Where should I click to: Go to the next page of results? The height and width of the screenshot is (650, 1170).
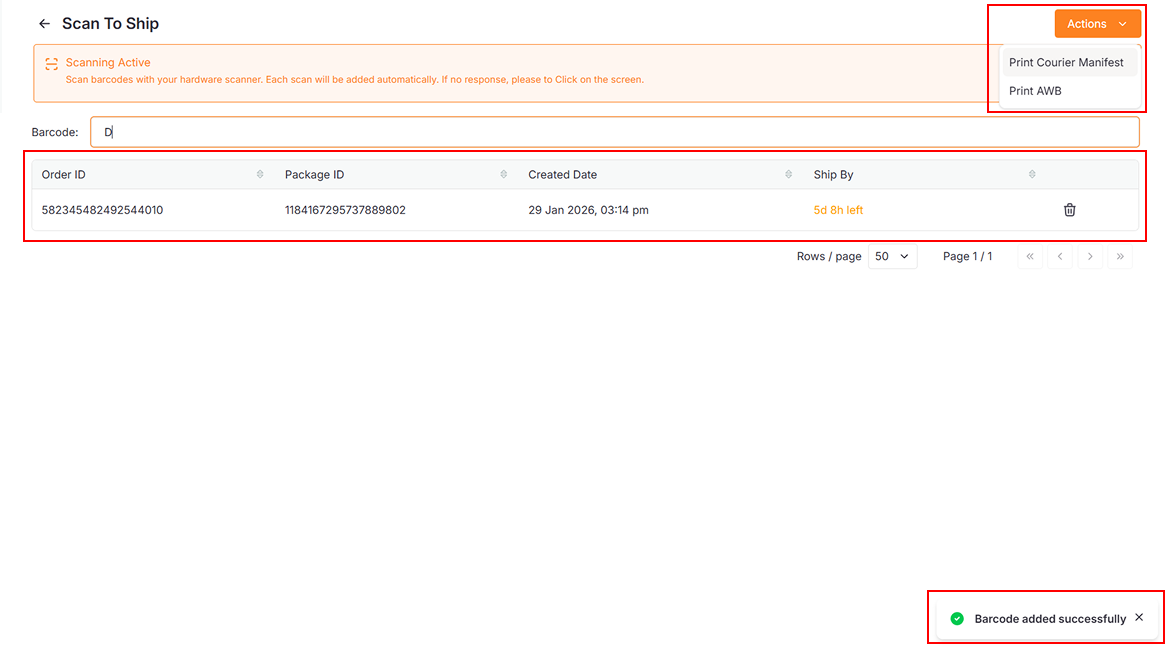[1090, 257]
